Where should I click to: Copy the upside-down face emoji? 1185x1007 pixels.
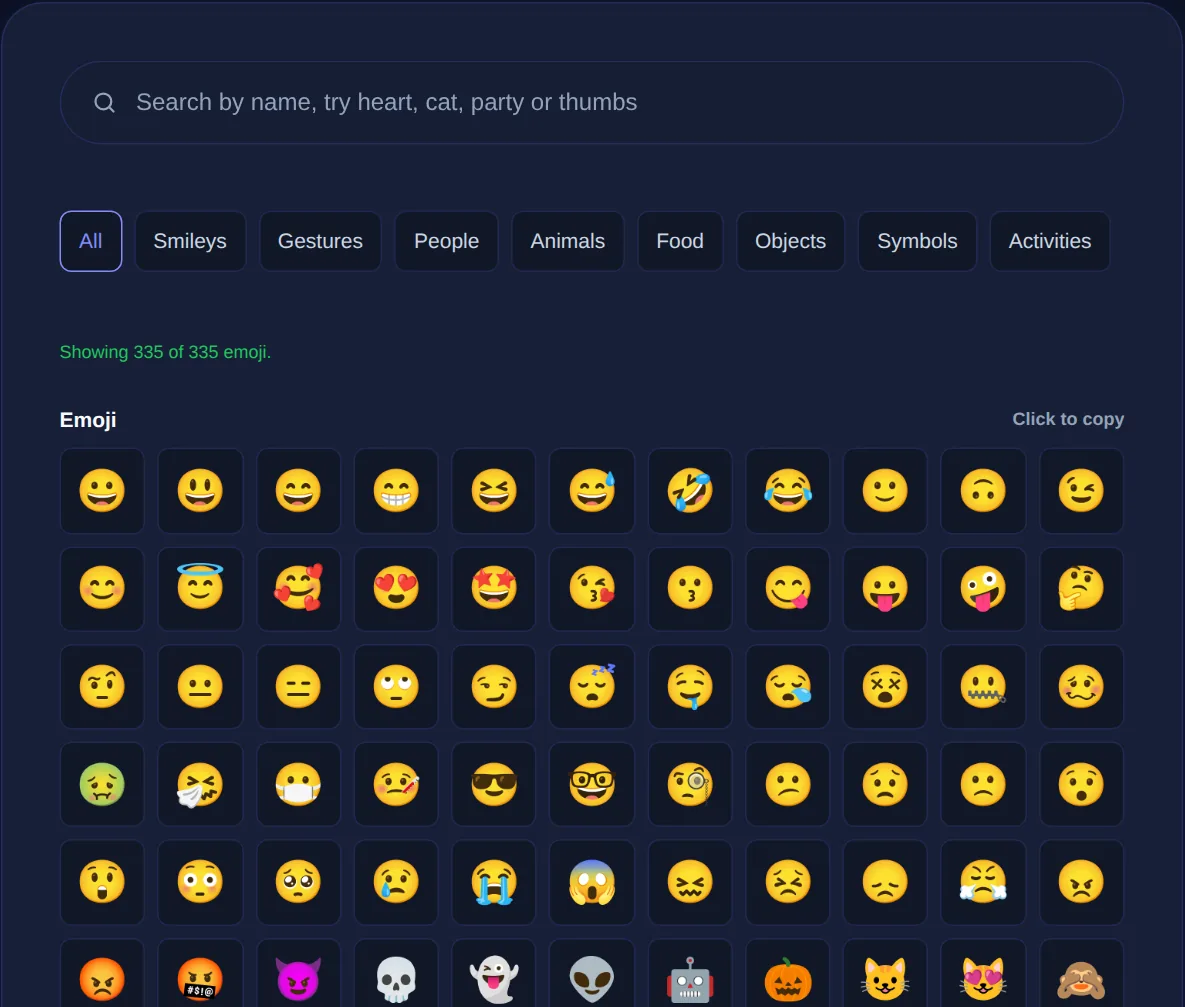(x=983, y=491)
